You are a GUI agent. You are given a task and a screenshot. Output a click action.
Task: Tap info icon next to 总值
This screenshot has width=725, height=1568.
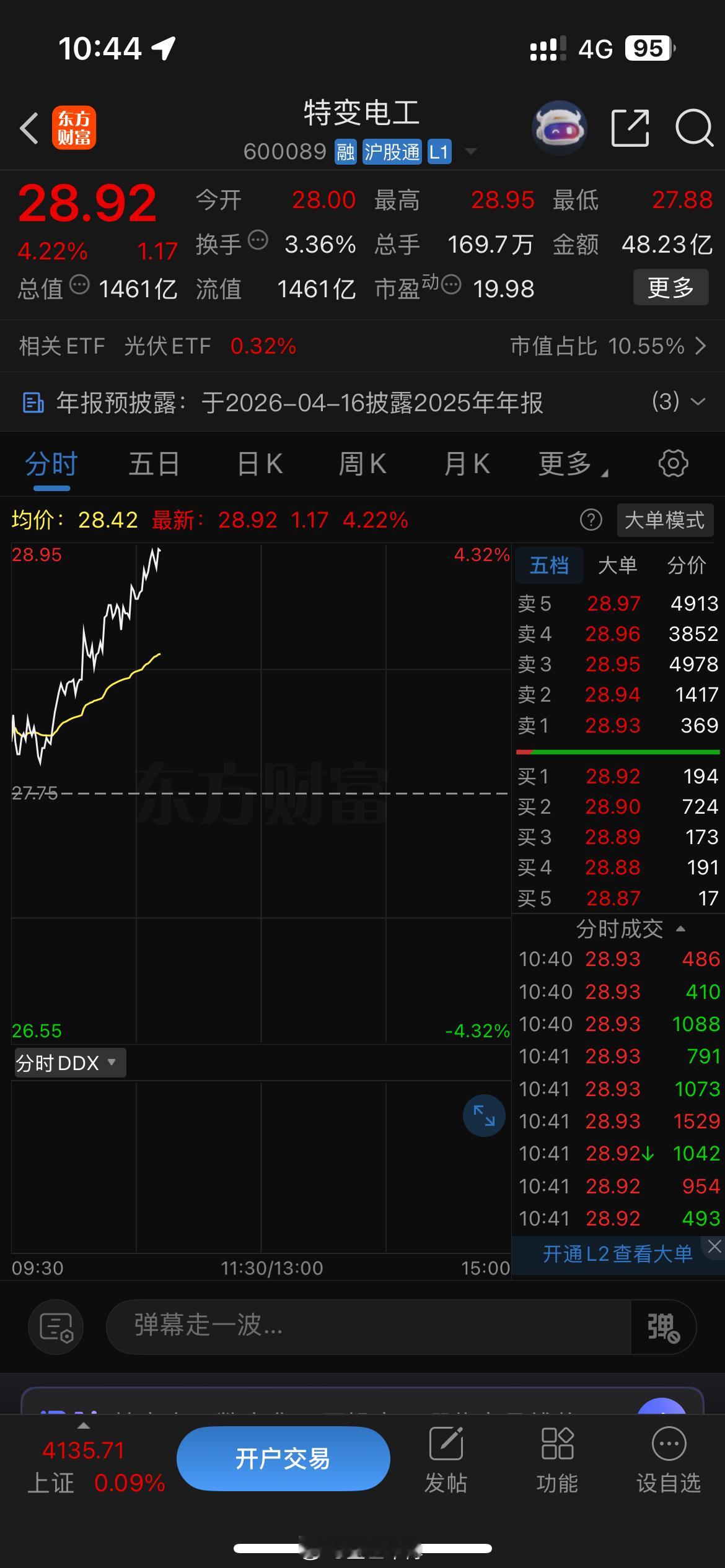pos(79,284)
